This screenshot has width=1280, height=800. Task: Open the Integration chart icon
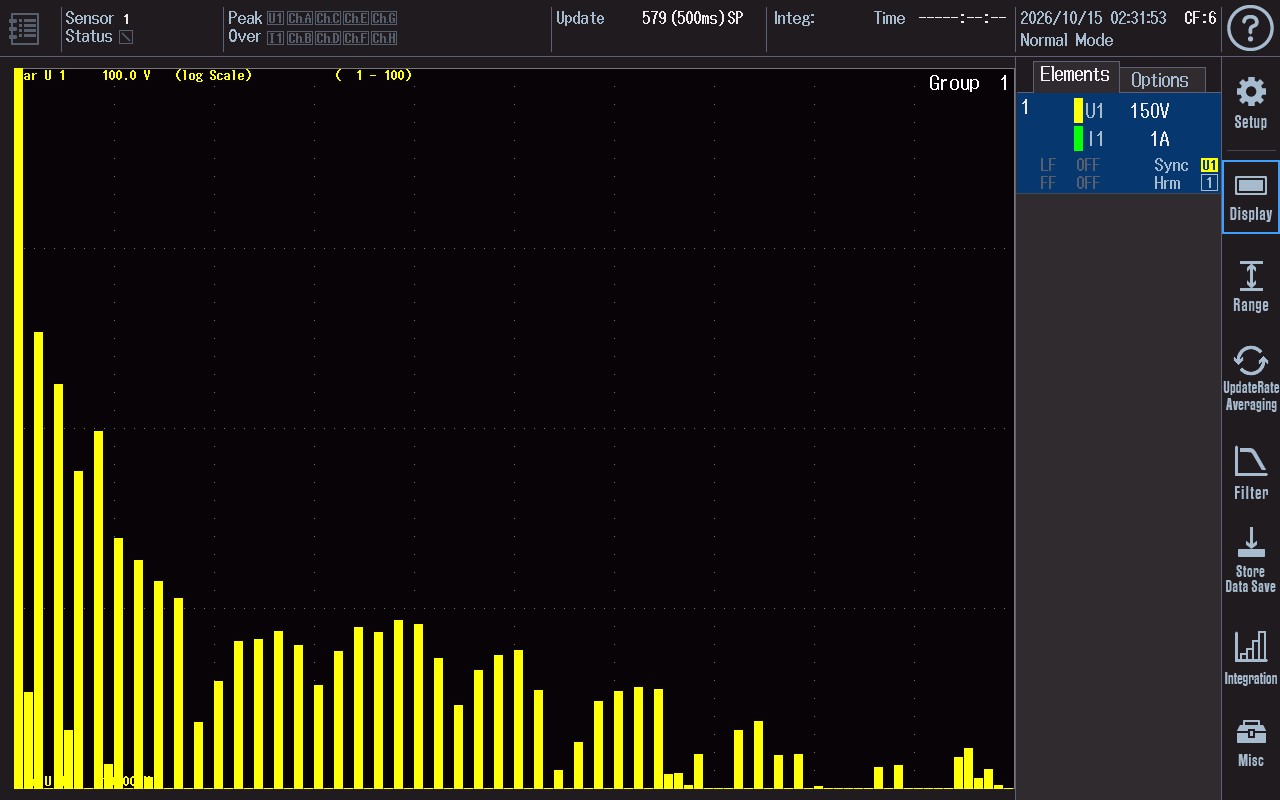(x=1250, y=659)
